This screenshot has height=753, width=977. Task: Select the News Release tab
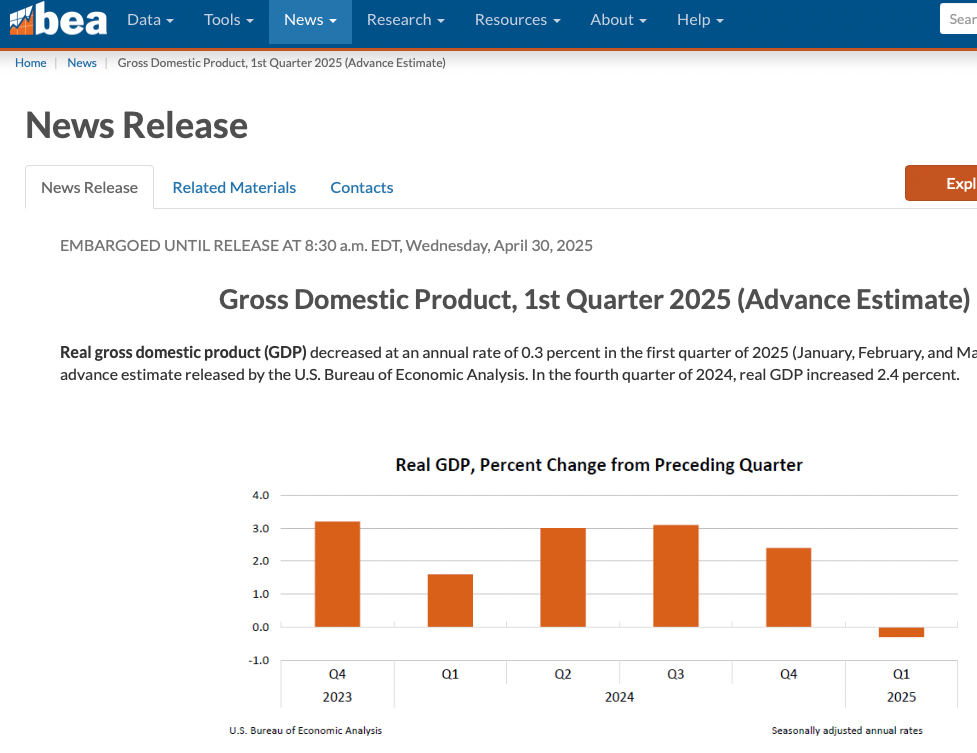(89, 187)
